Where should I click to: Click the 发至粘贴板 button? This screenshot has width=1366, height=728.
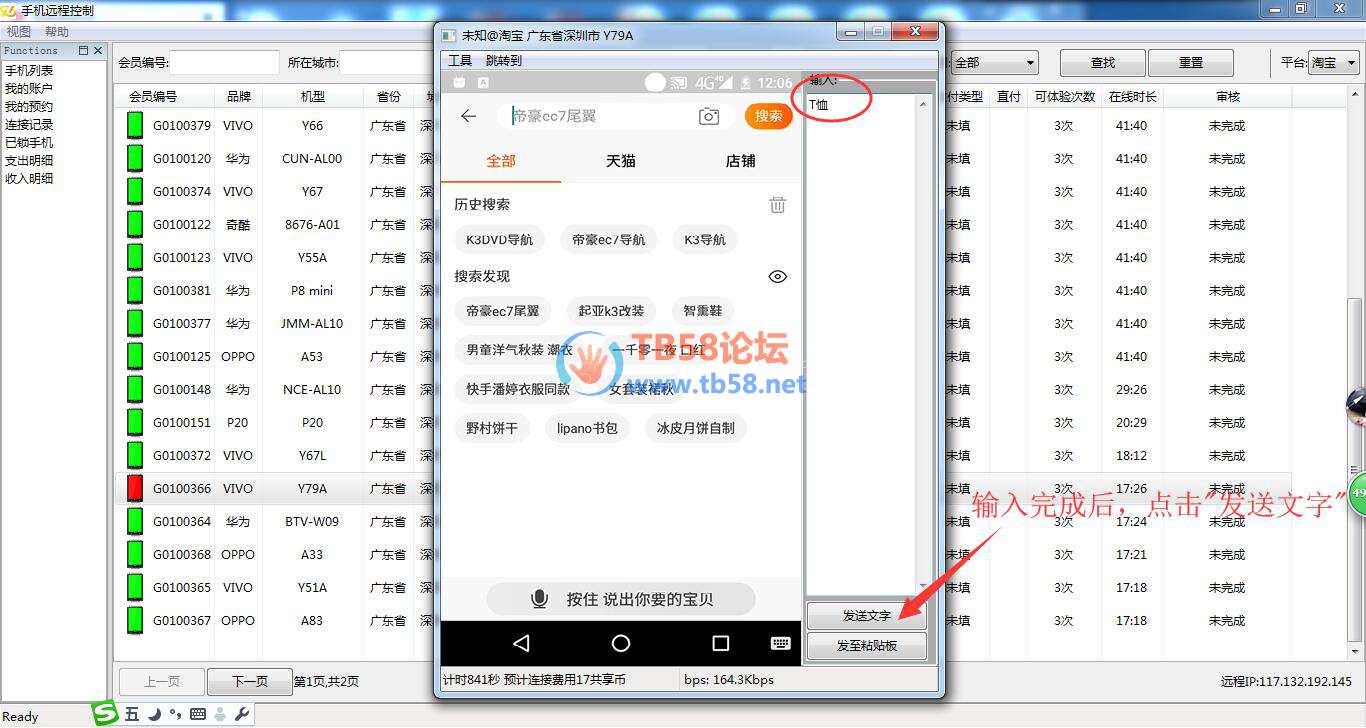867,646
